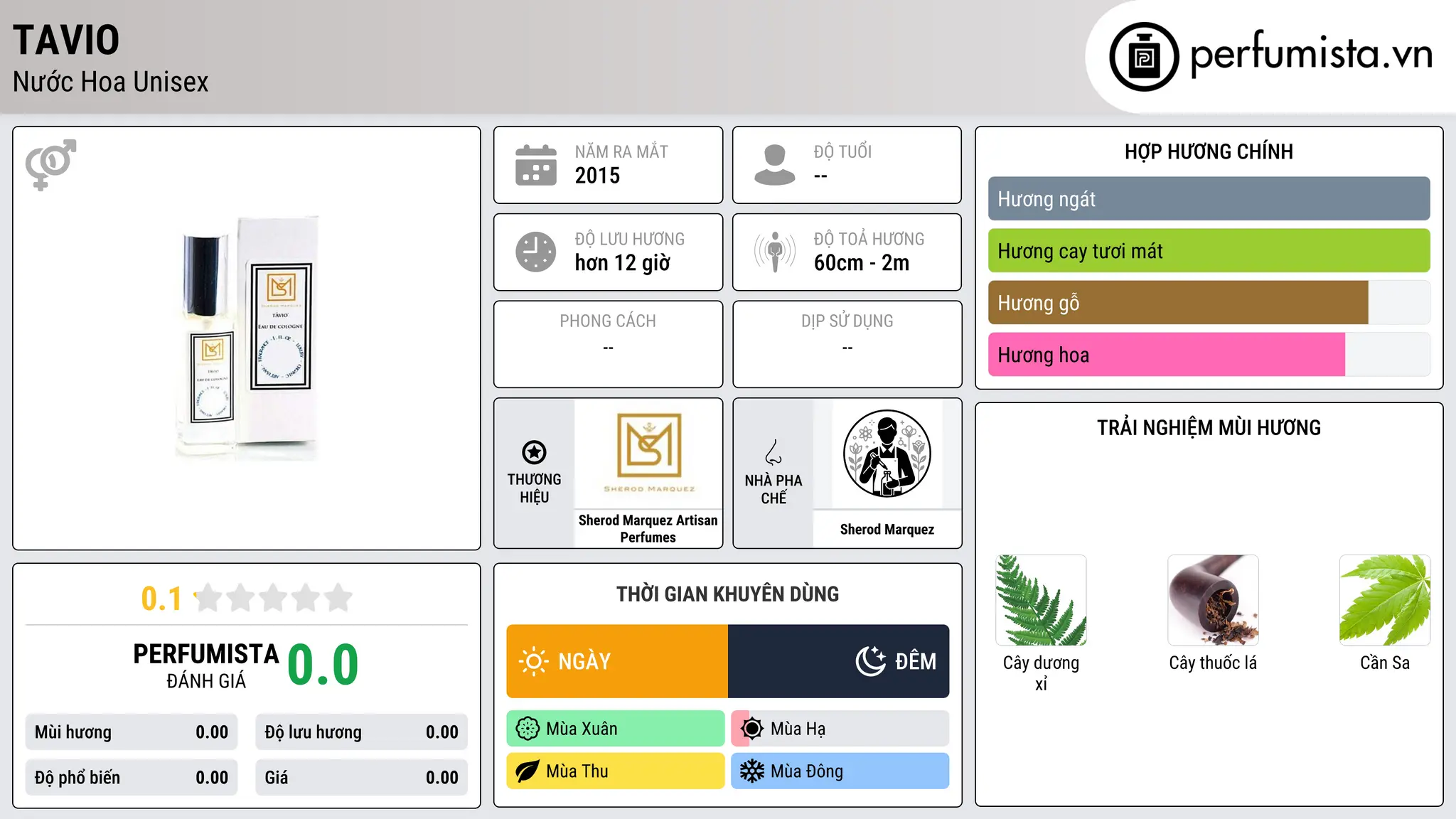Click the Hợp hương chính heading
Viewport: 1456px width, 819px height.
click(1209, 152)
